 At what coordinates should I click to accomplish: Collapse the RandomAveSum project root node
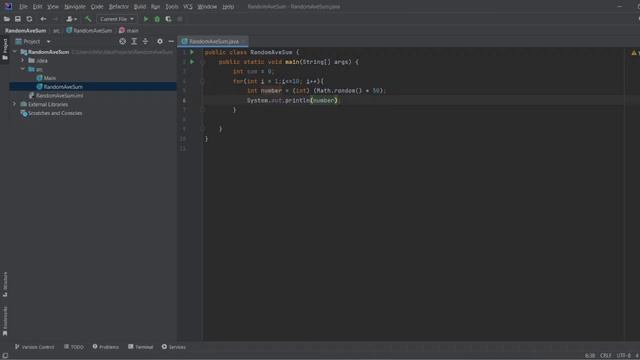pyautogui.click(x=15, y=52)
